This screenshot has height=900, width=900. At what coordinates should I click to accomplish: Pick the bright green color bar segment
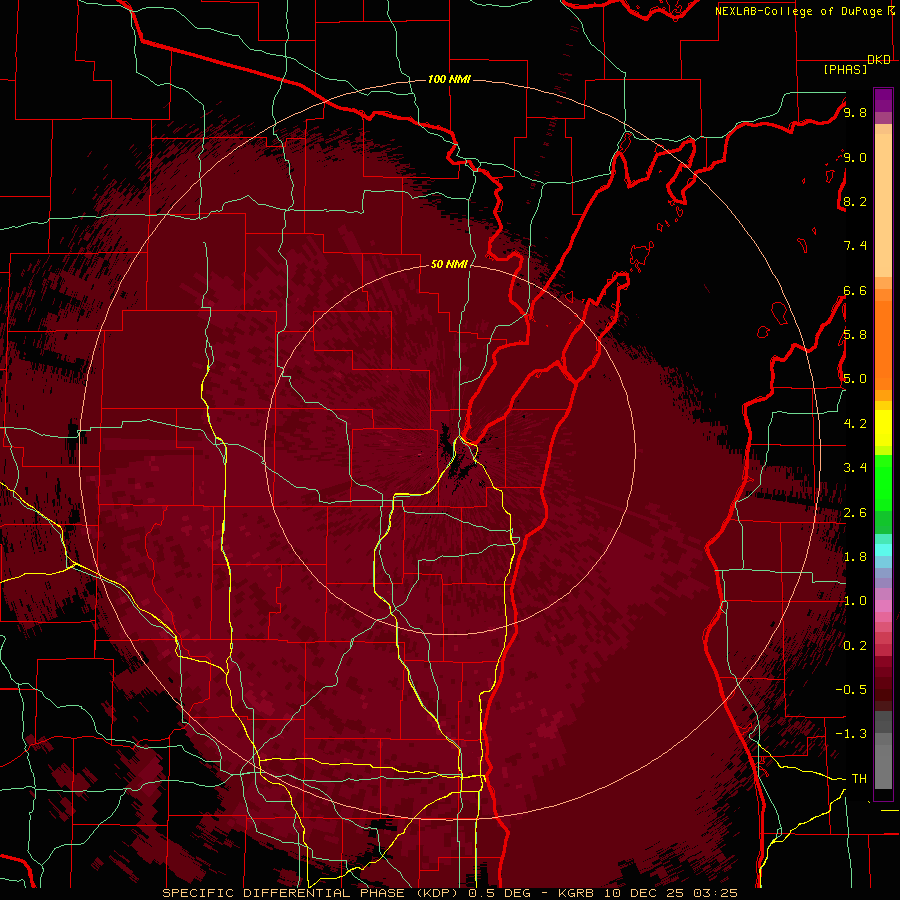click(x=883, y=483)
